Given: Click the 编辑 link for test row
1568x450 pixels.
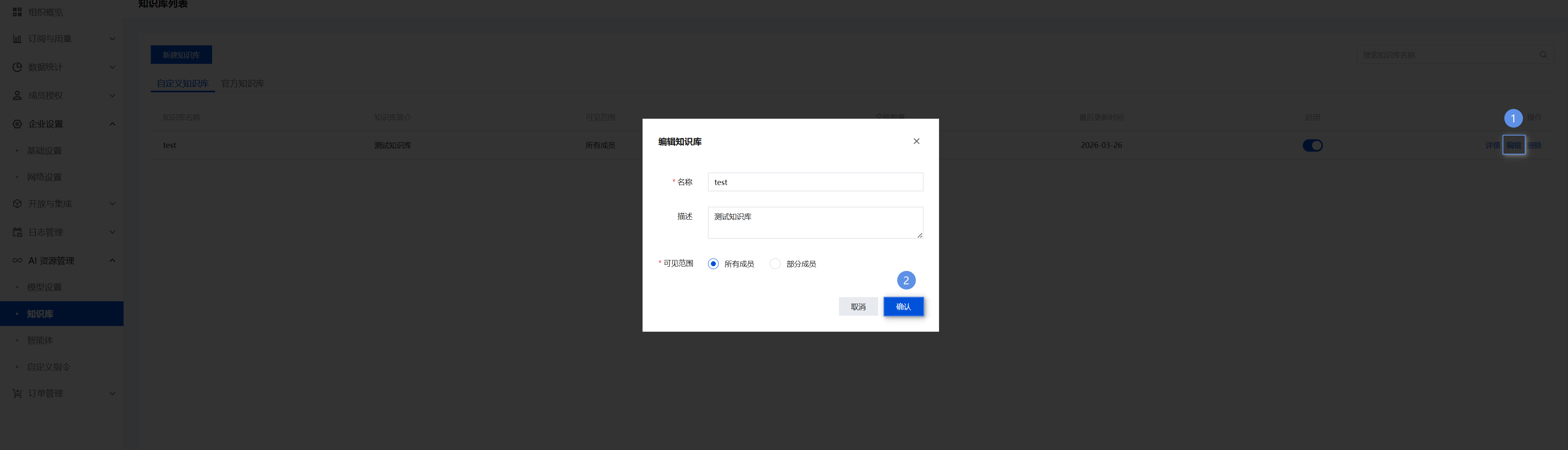Looking at the screenshot, I should tap(1513, 145).
